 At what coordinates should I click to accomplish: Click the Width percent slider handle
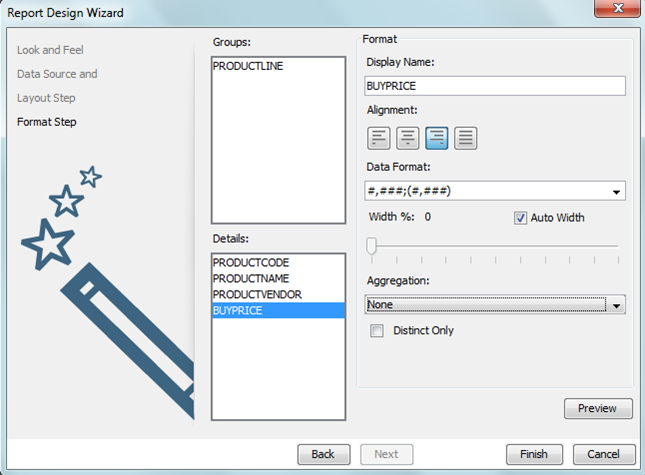pos(372,246)
